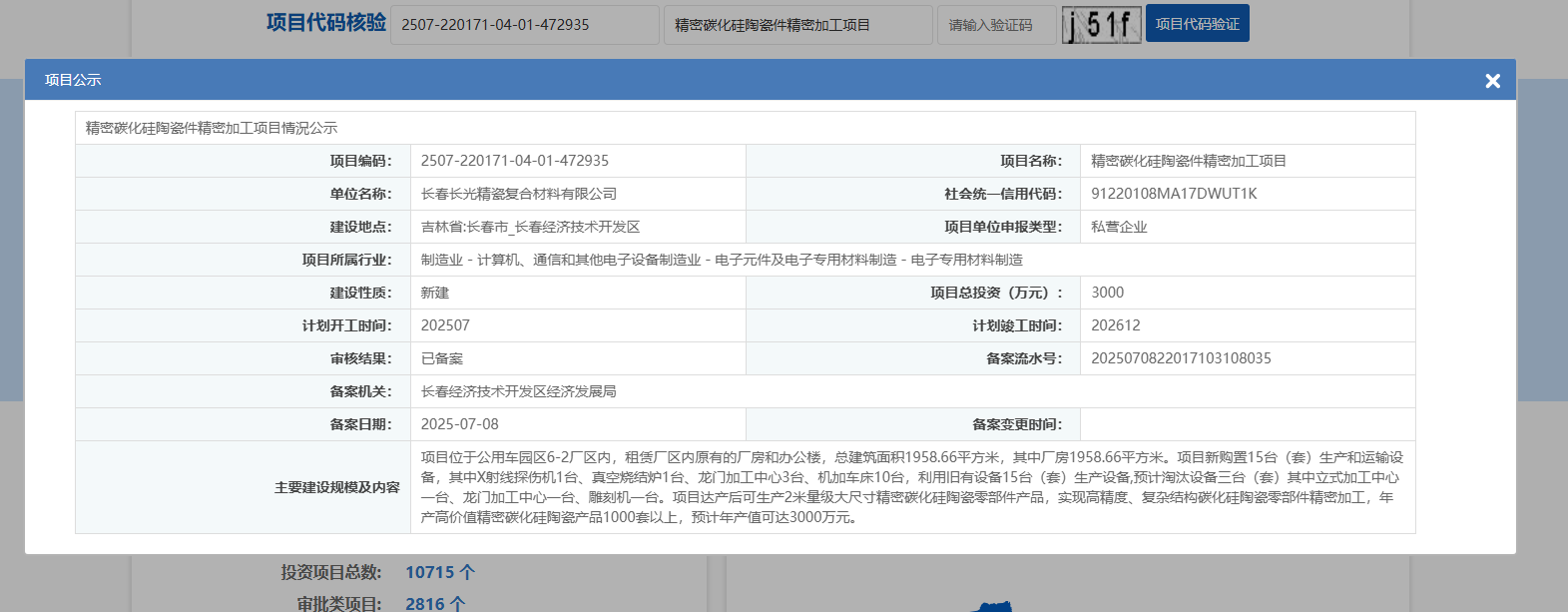Click the 备案流水号: label
Image resolution: width=1568 pixels, height=612 pixels.
pyautogui.click(x=1024, y=358)
